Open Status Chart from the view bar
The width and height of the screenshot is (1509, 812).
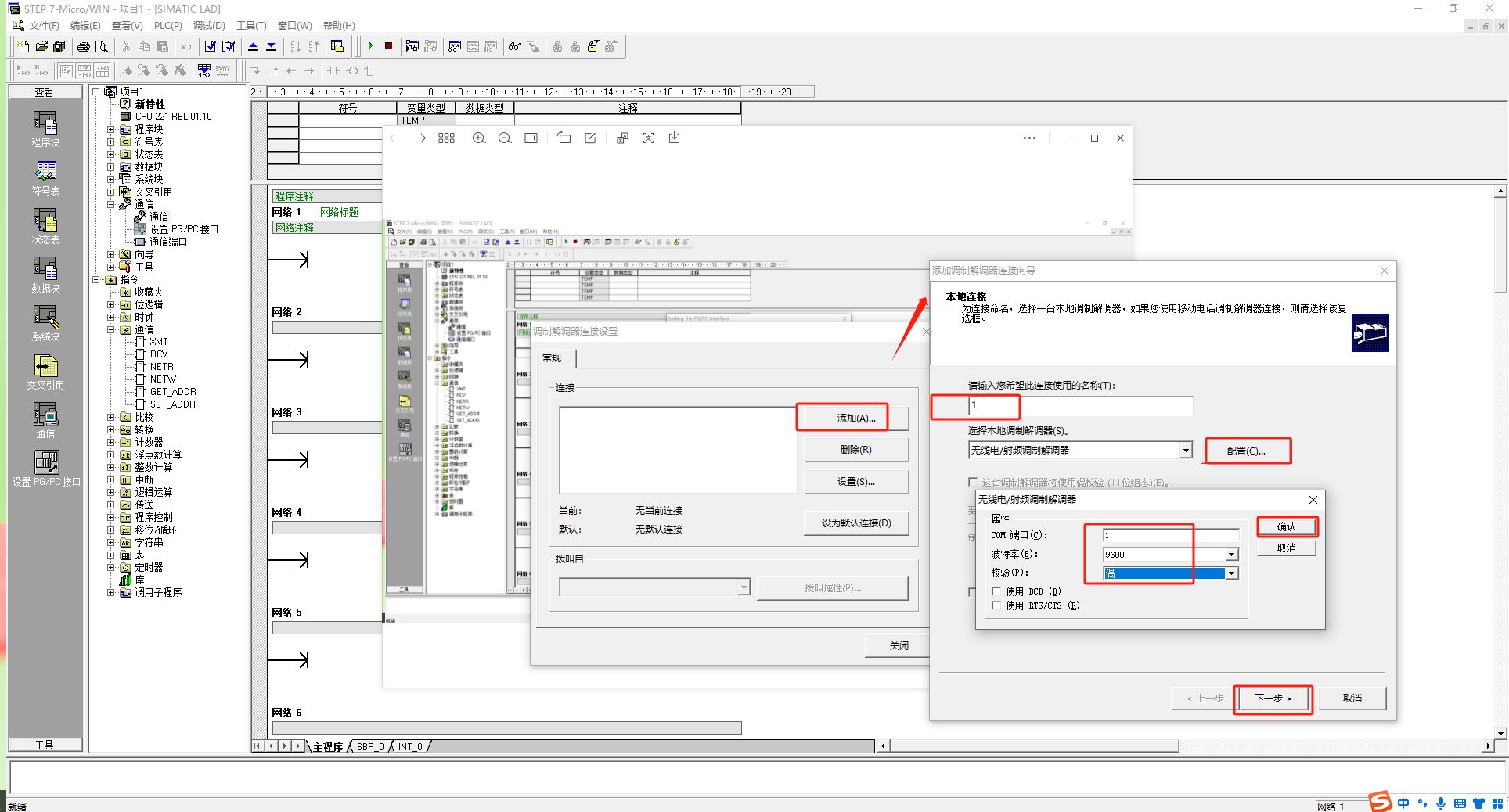click(x=45, y=226)
